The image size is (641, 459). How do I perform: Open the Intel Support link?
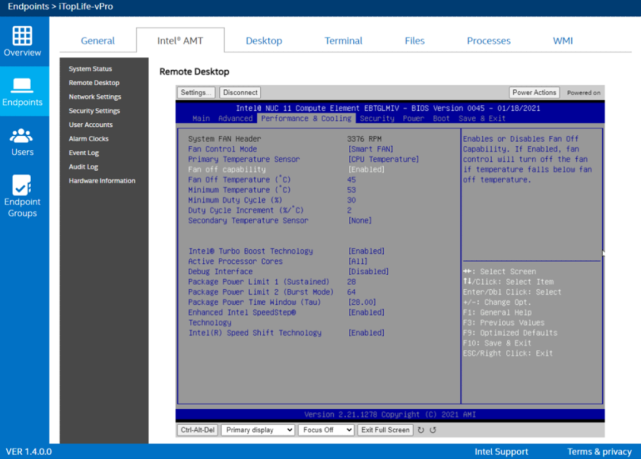[501, 451]
